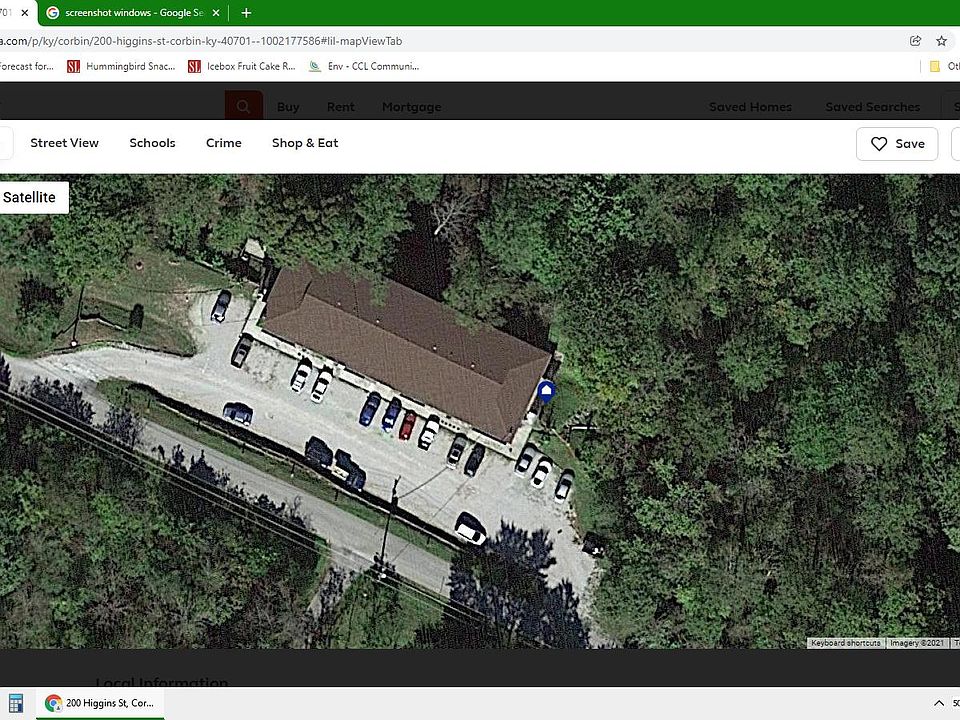Open the Icebox Fruit Cake bookmark
Image resolution: width=960 pixels, height=720 pixels.
pos(242,66)
